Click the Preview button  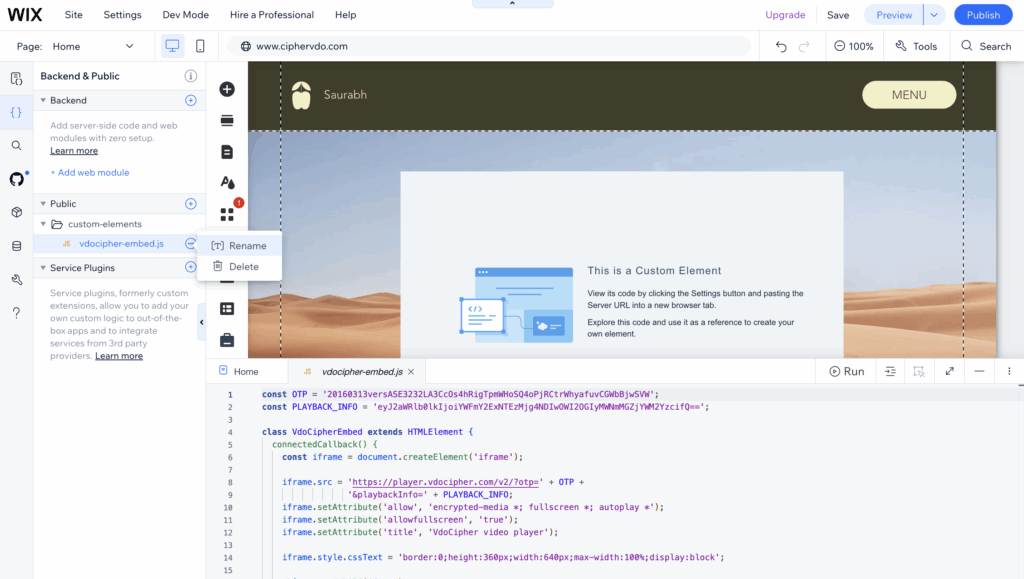click(x=893, y=15)
